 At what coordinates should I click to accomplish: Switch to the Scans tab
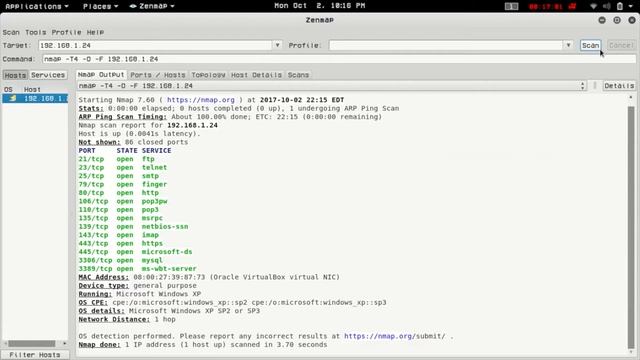pyautogui.click(x=298, y=75)
